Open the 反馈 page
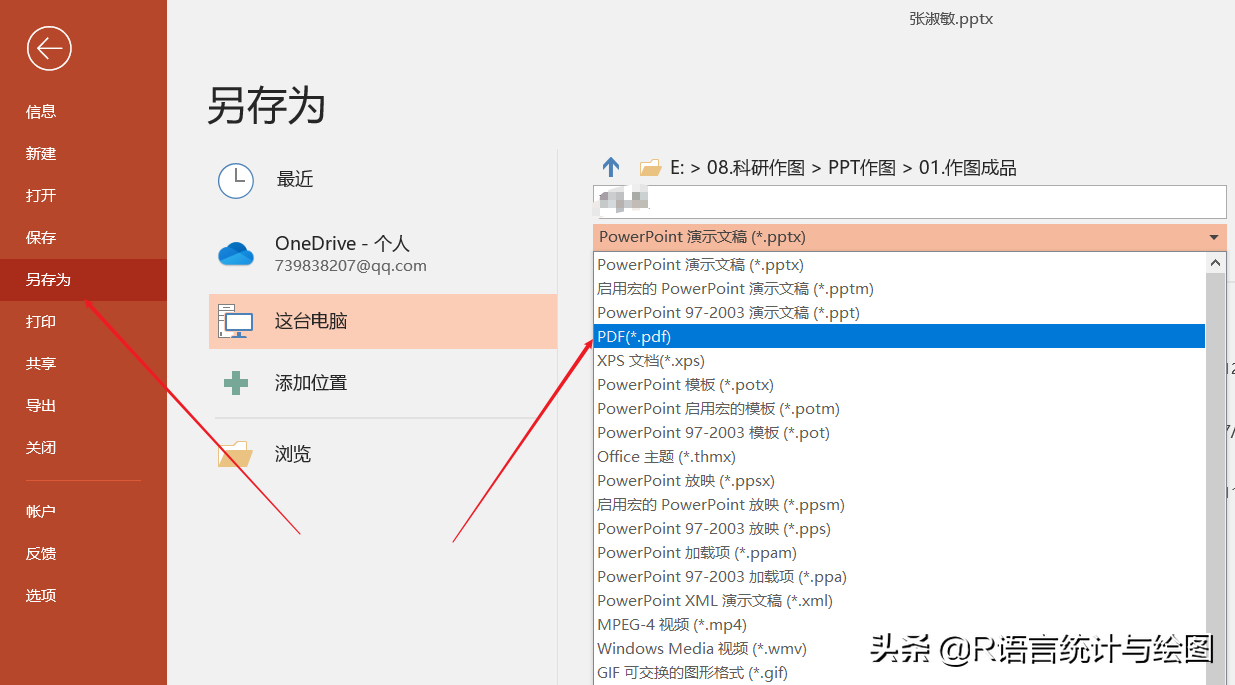Screen dimensions: 1235x685 coord(41,554)
